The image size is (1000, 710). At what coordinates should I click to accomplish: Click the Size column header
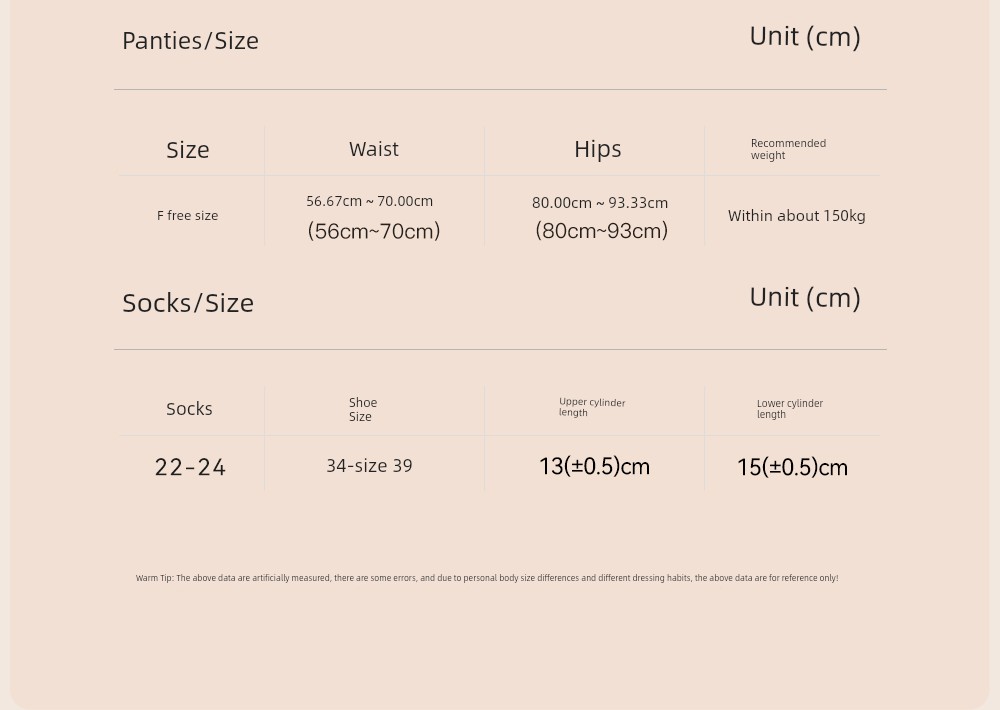(x=188, y=150)
